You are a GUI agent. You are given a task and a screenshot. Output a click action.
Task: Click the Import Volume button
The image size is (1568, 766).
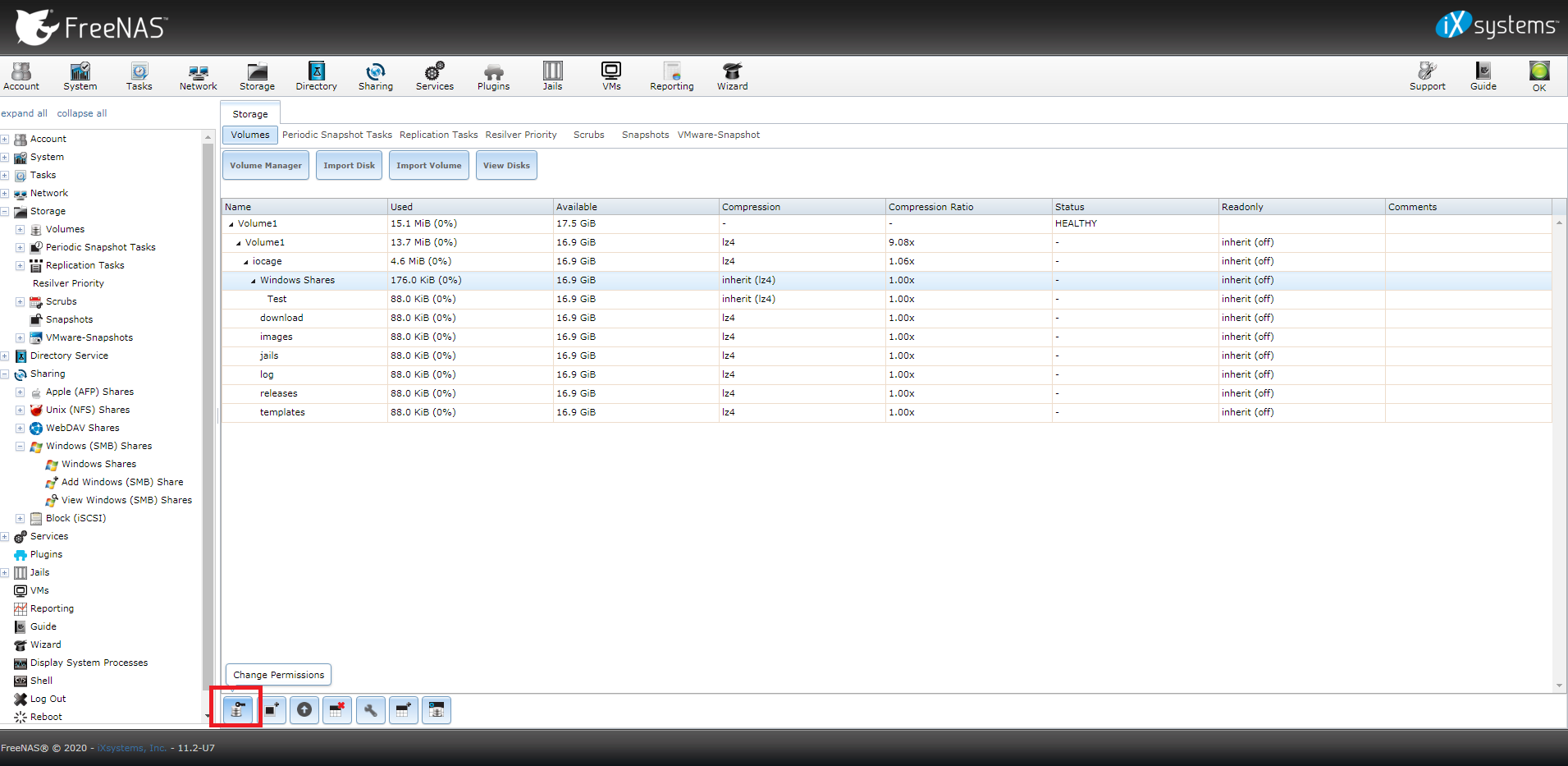[429, 166]
